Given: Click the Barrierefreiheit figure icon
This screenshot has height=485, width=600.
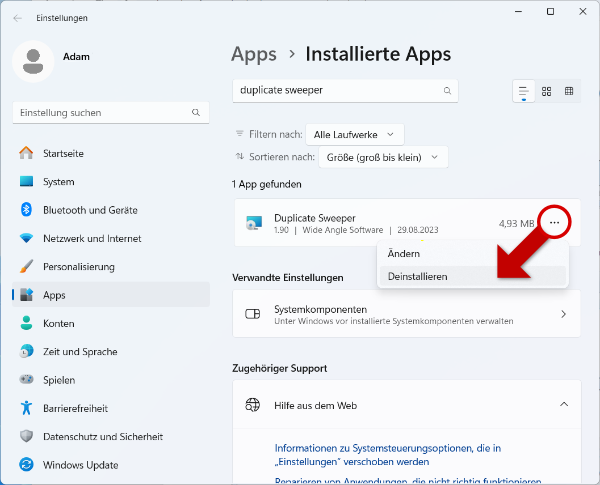Looking at the screenshot, I should [x=26, y=408].
